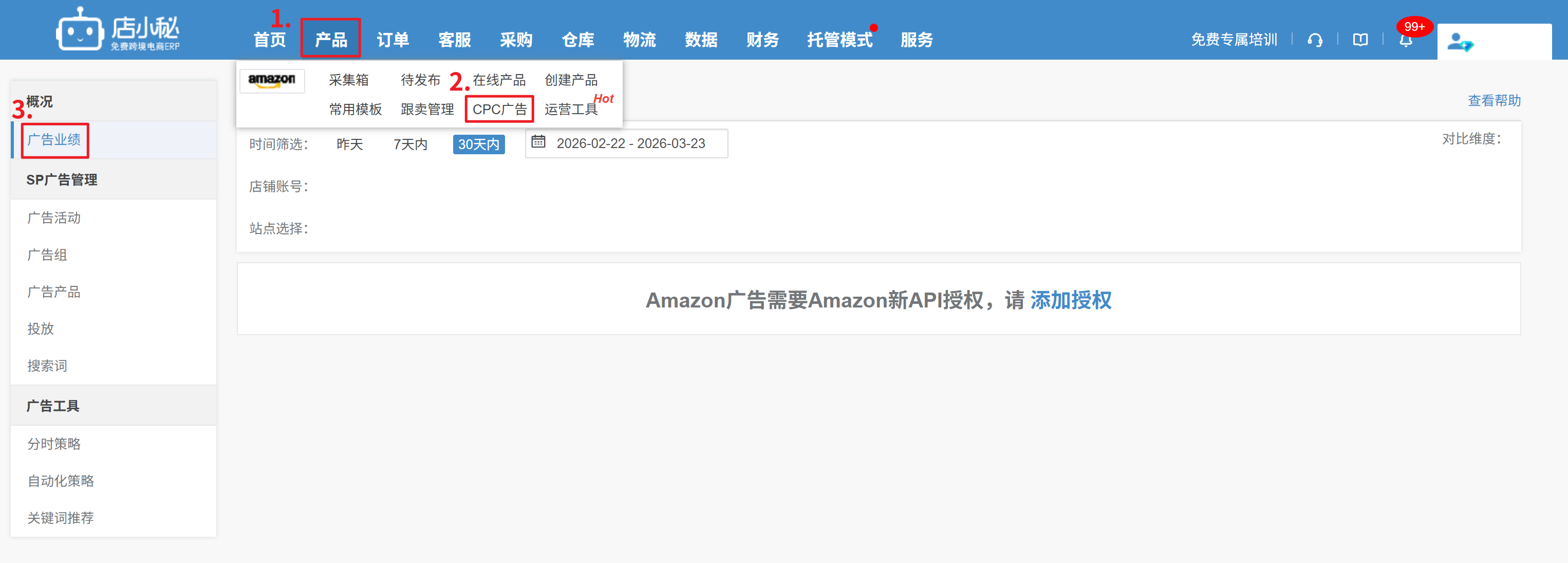Viewport: 1568px width, 563px height.
Task: Select the Amazon platform logo
Action: [x=272, y=80]
